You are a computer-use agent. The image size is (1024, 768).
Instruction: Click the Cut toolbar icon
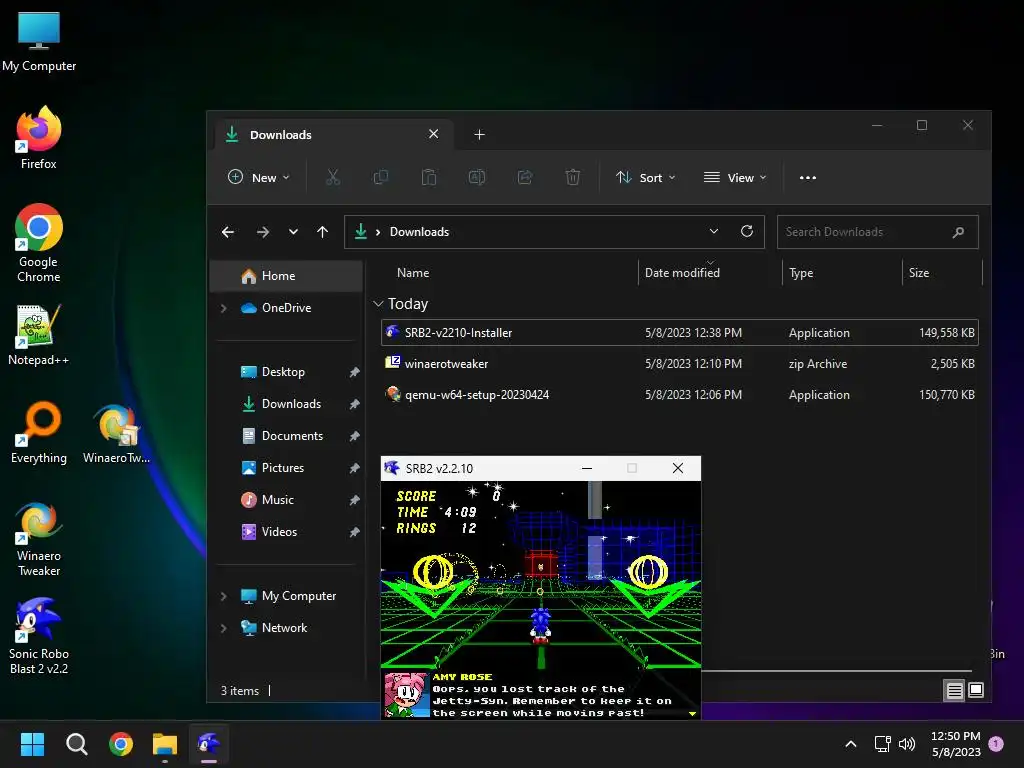click(x=332, y=177)
